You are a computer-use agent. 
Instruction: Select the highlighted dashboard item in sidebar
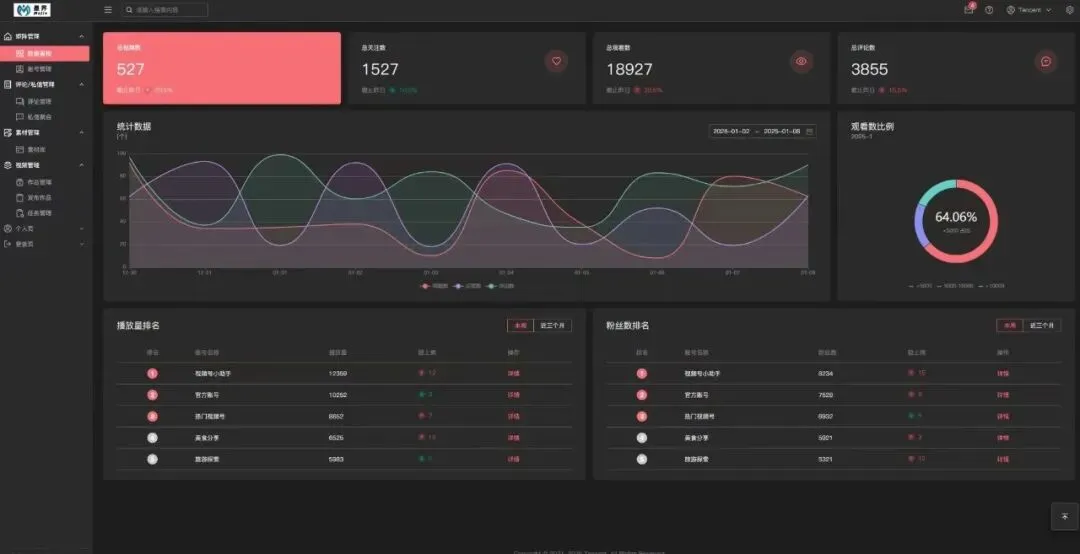pyautogui.click(x=45, y=53)
